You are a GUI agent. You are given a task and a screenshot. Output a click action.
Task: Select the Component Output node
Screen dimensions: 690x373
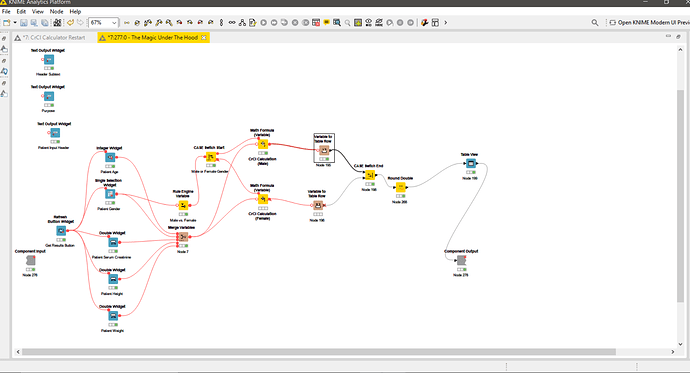[461, 260]
